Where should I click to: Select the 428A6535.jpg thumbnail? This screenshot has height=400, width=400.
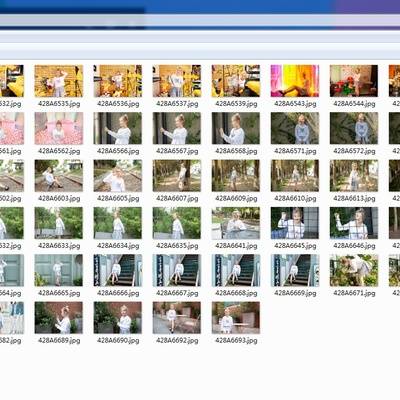point(59,81)
